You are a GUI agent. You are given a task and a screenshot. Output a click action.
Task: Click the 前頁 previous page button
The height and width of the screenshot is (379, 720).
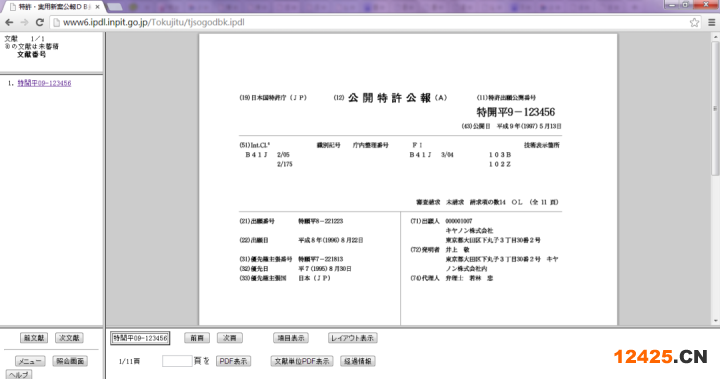tap(197, 338)
